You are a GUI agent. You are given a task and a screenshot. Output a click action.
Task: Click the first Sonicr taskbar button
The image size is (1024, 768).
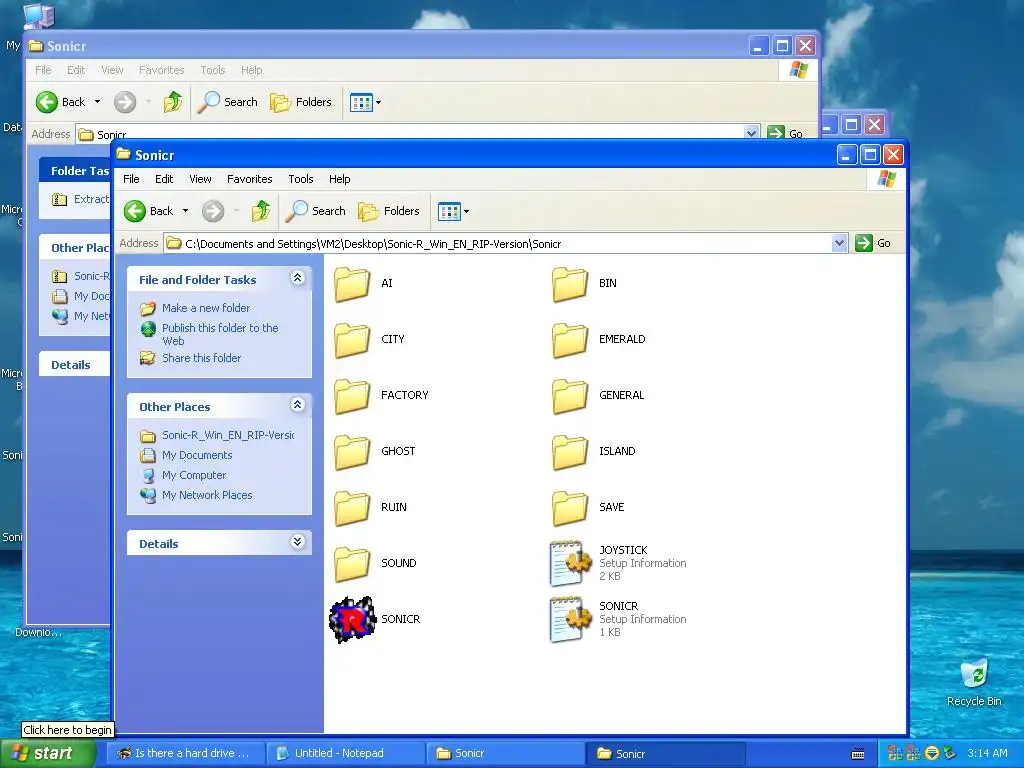coord(505,754)
